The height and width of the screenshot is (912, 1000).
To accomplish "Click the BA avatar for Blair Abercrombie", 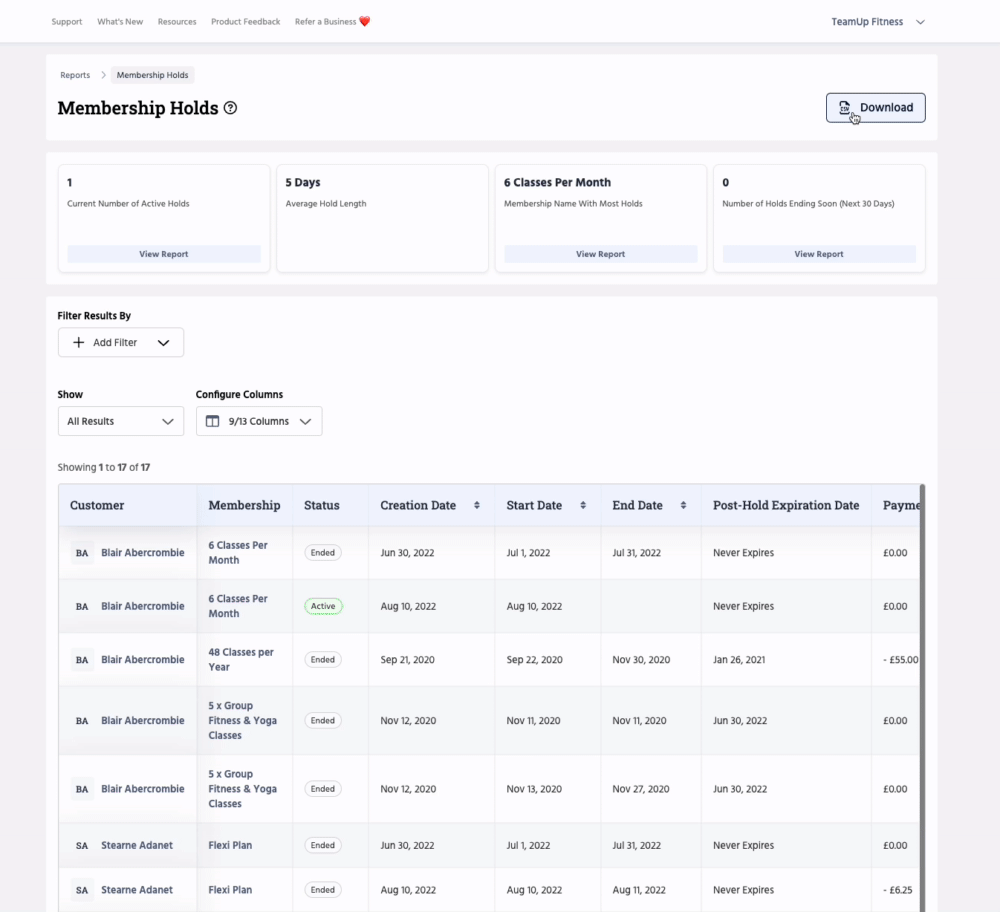I will click(81, 552).
